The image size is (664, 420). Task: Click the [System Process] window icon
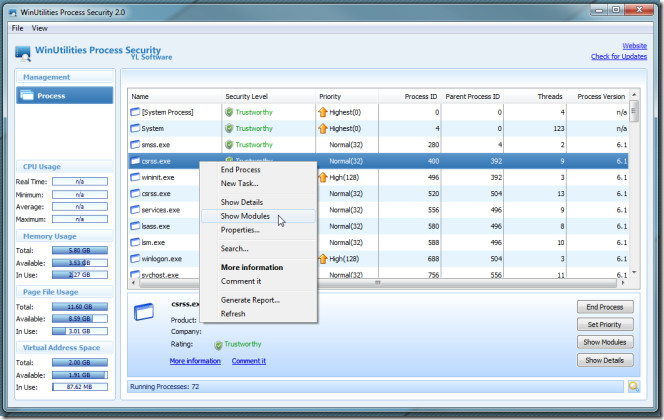(x=135, y=112)
